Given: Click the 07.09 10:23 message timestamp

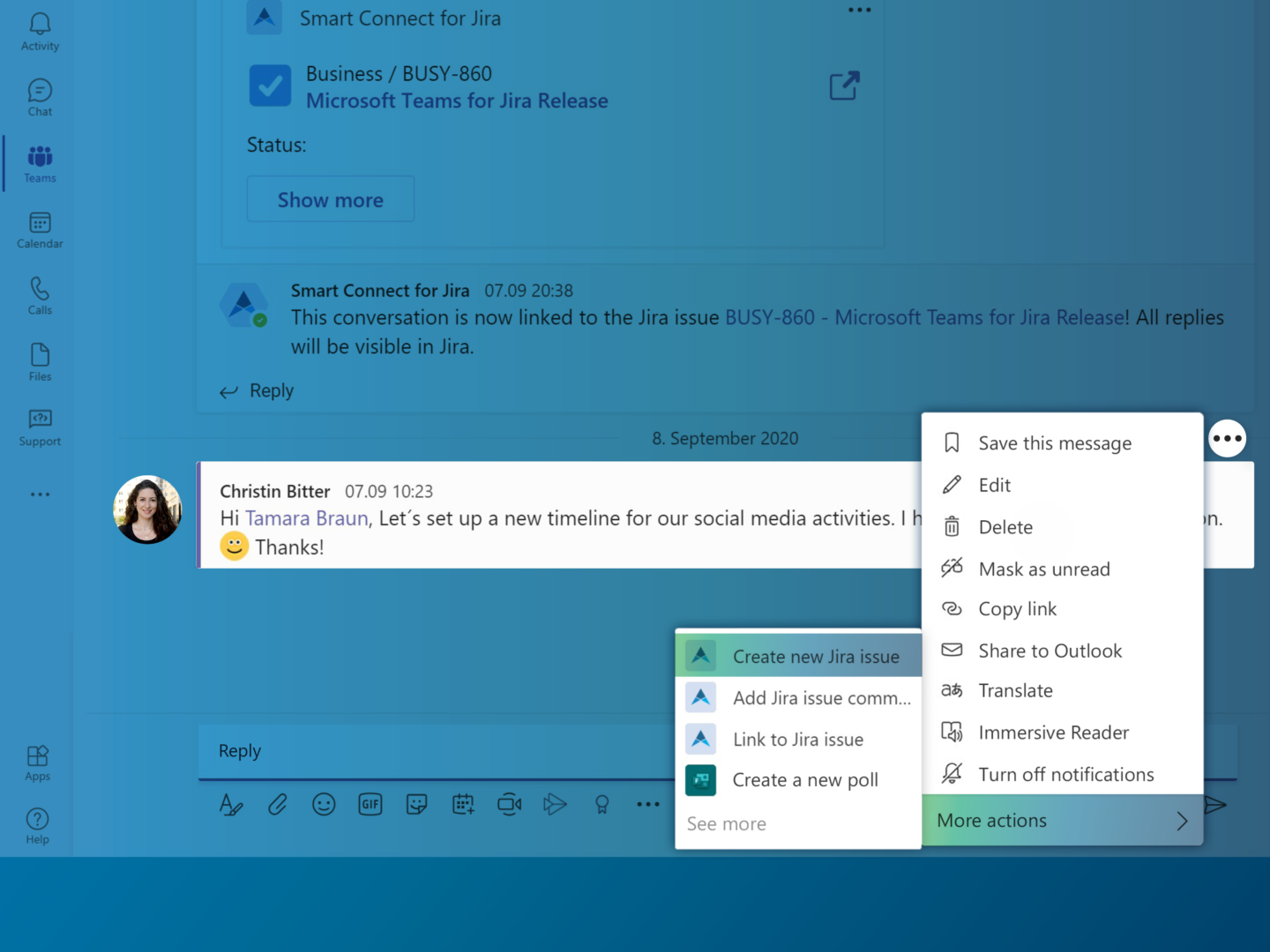Looking at the screenshot, I should 389,491.
